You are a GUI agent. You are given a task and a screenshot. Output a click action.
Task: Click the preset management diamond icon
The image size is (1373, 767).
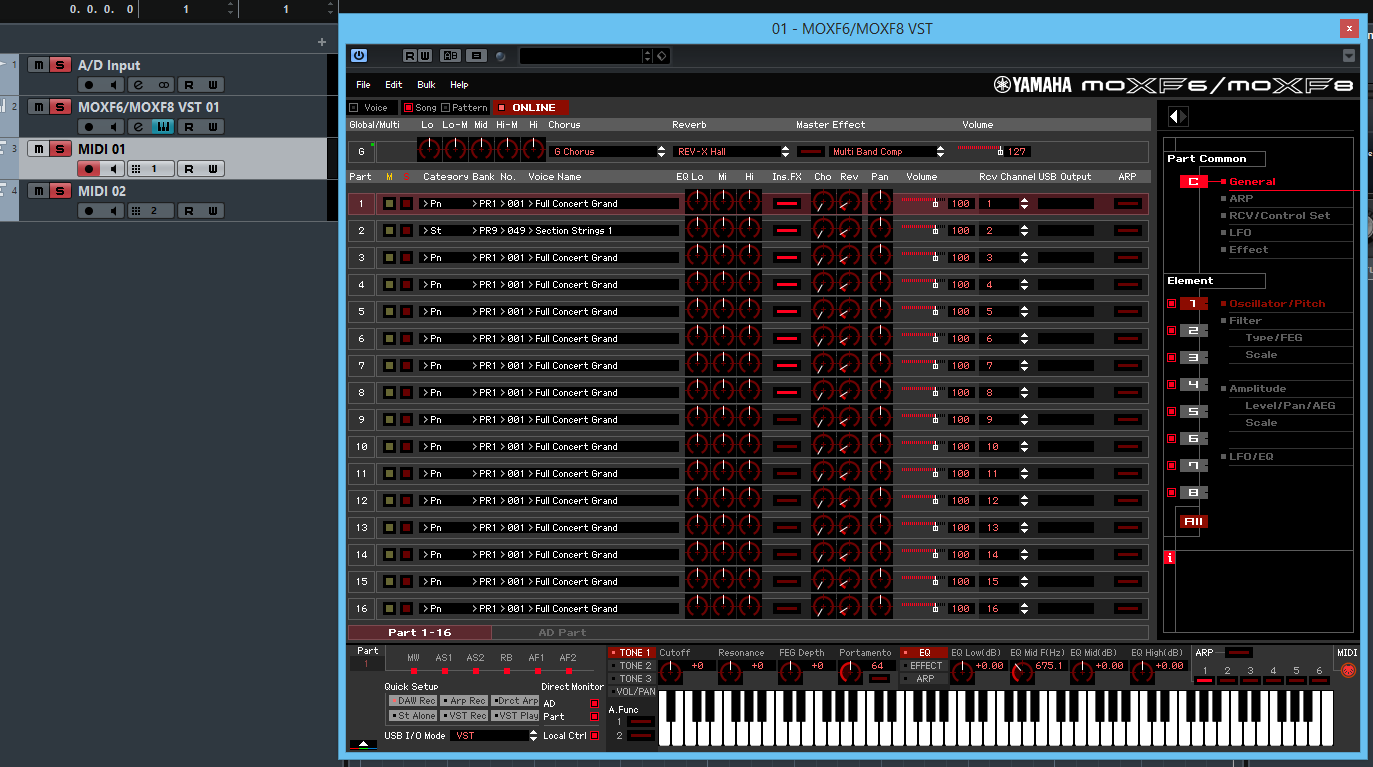(661, 56)
